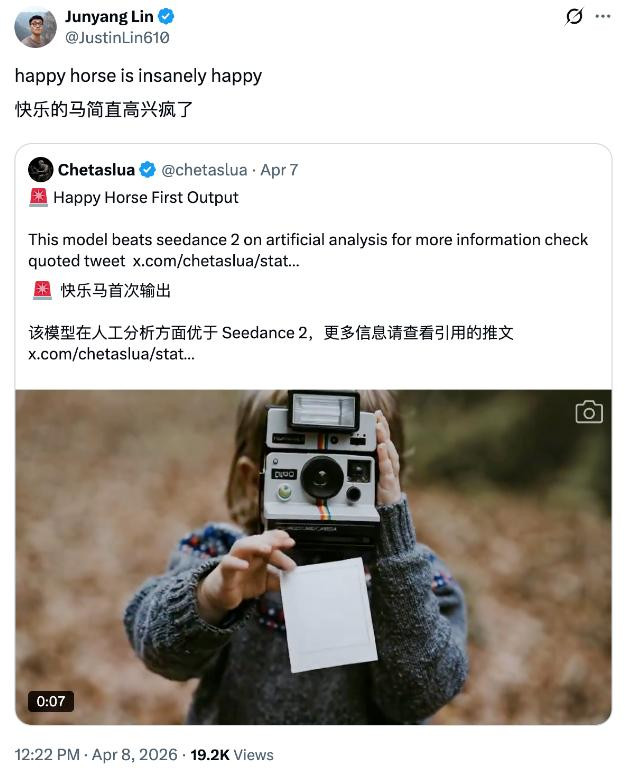Open the @chetaslua handle link

tap(204, 170)
